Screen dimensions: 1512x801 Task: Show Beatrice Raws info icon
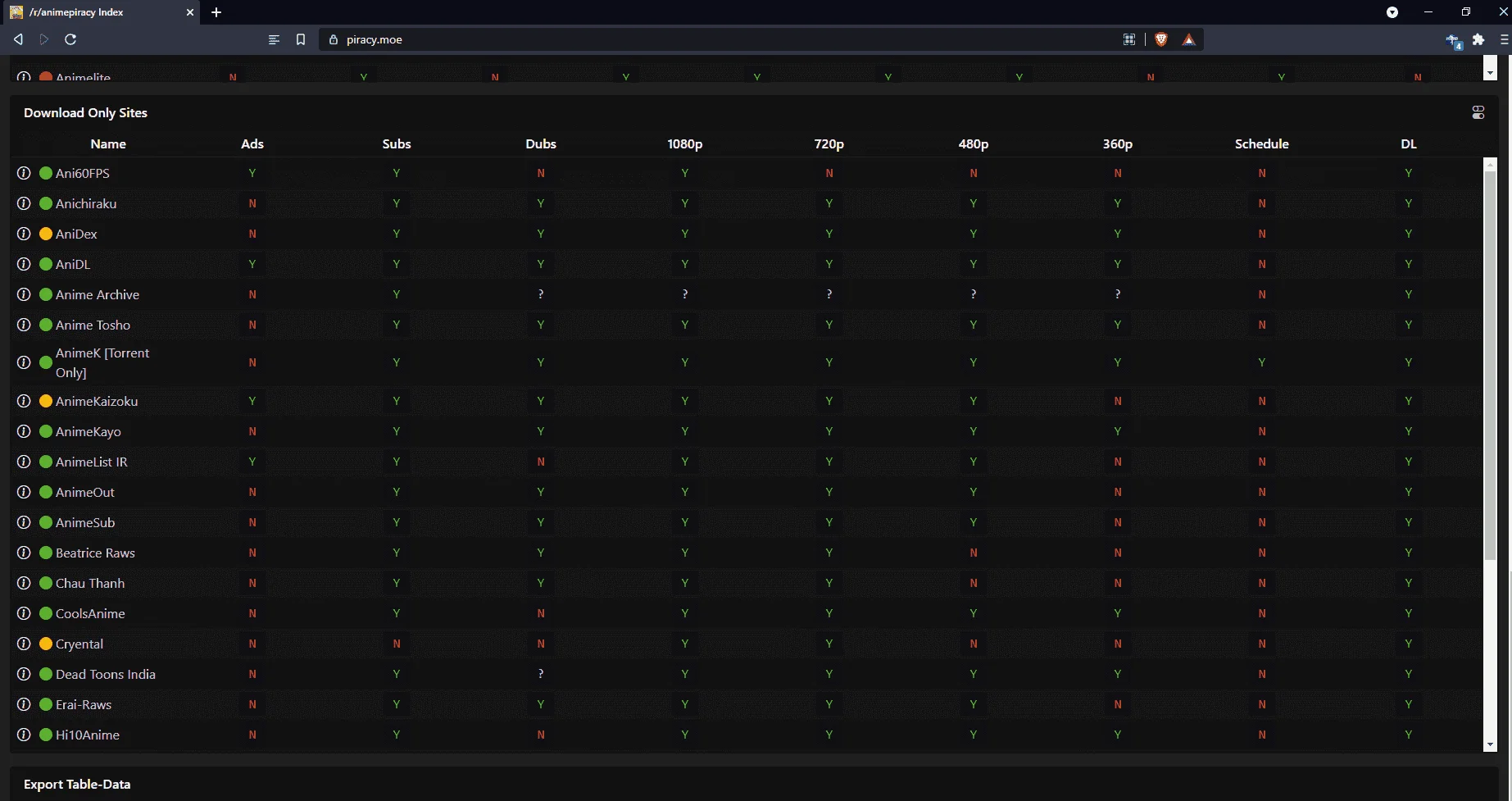(x=24, y=553)
